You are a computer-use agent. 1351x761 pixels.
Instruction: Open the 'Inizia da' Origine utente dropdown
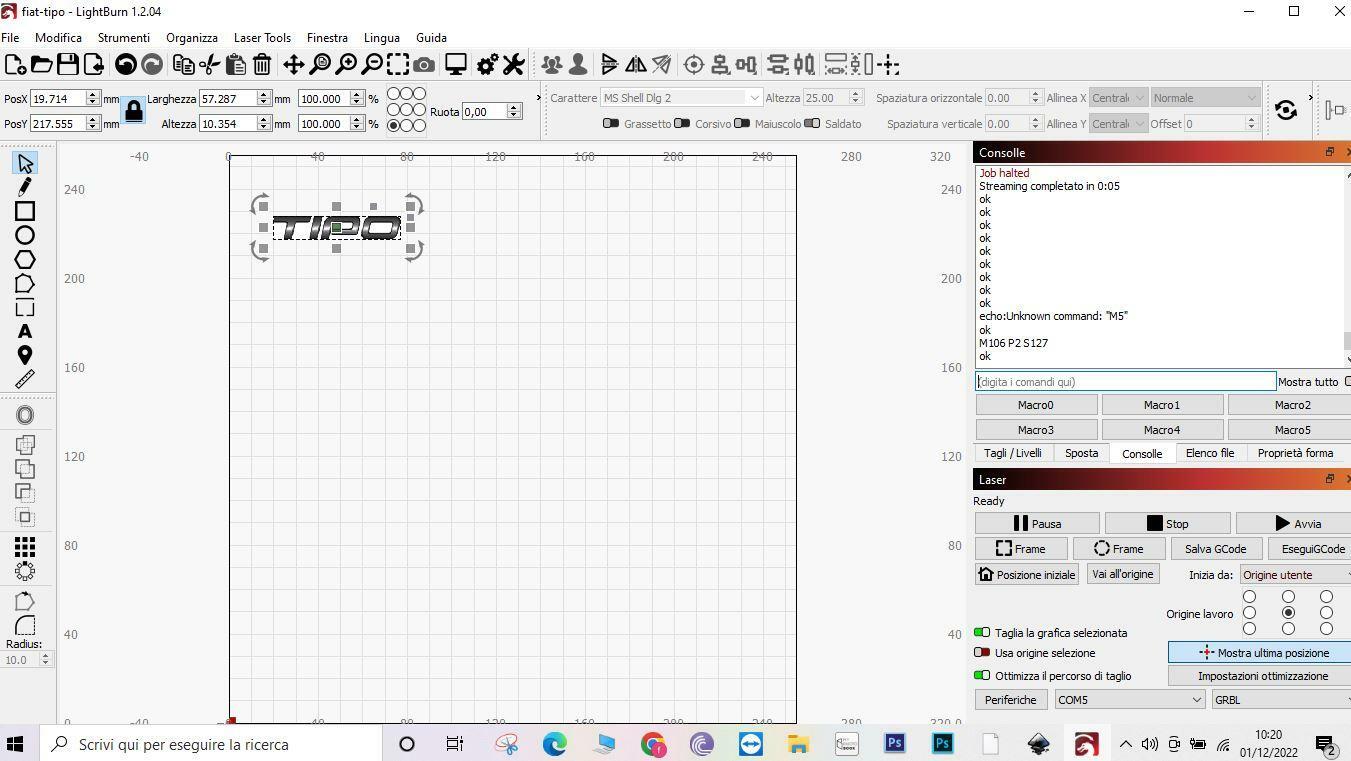pyautogui.click(x=1295, y=575)
